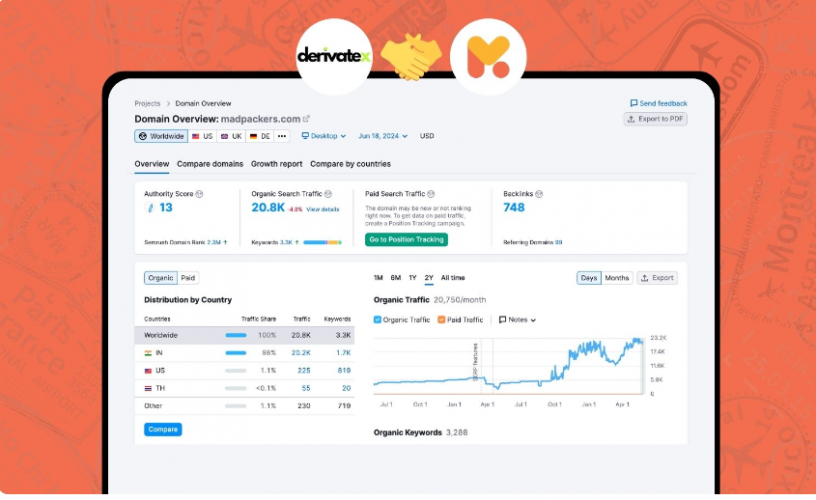Click Projects breadcrumb link
This screenshot has height=500, width=816.
pyautogui.click(x=147, y=103)
